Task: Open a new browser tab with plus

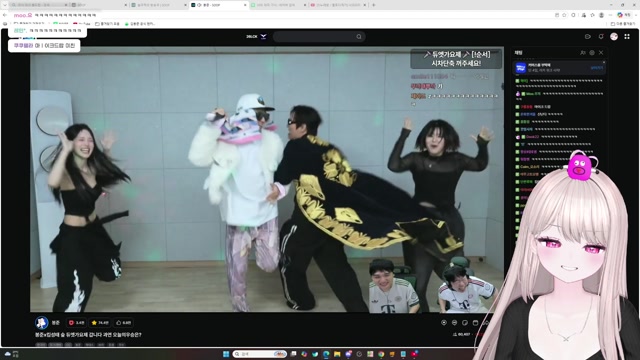Action: pyautogui.click(x=373, y=5)
